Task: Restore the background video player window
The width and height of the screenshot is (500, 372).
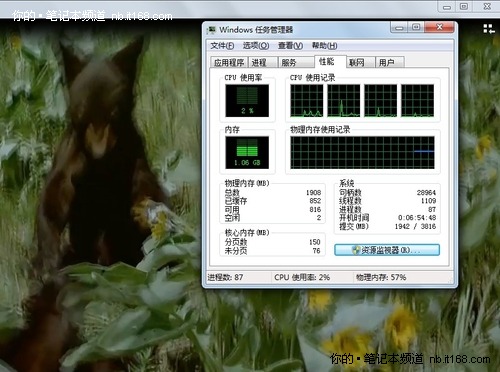Action: pyautogui.click(x=464, y=7)
